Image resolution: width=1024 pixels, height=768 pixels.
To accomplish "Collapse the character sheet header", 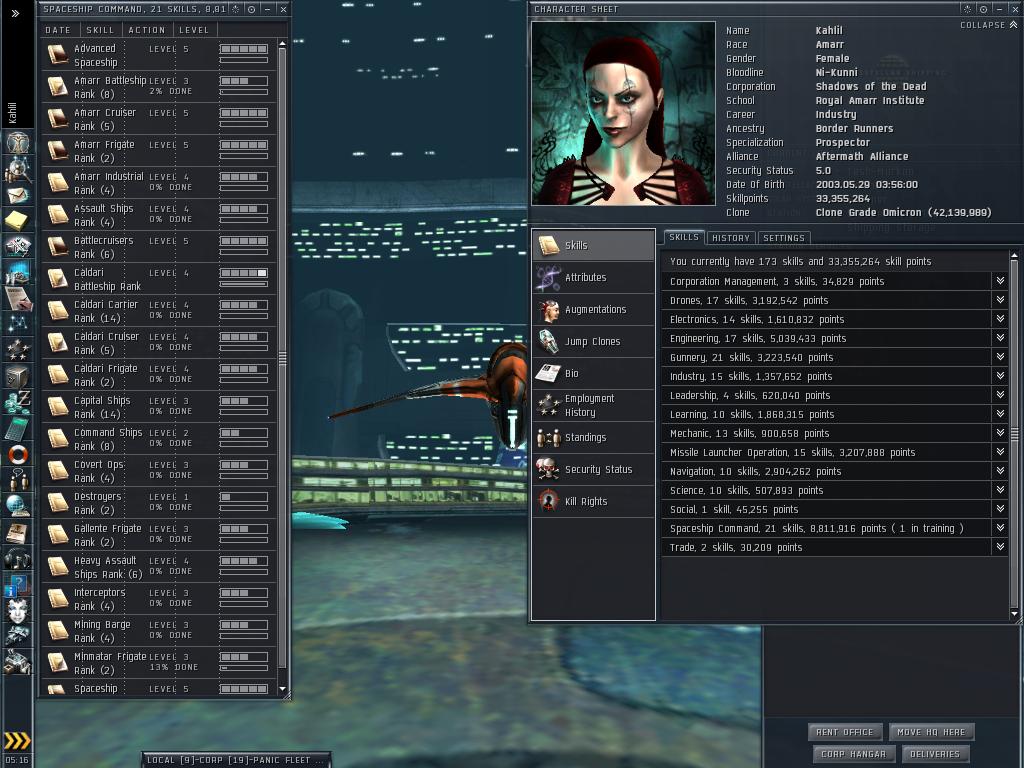I will pyautogui.click(x=988, y=25).
